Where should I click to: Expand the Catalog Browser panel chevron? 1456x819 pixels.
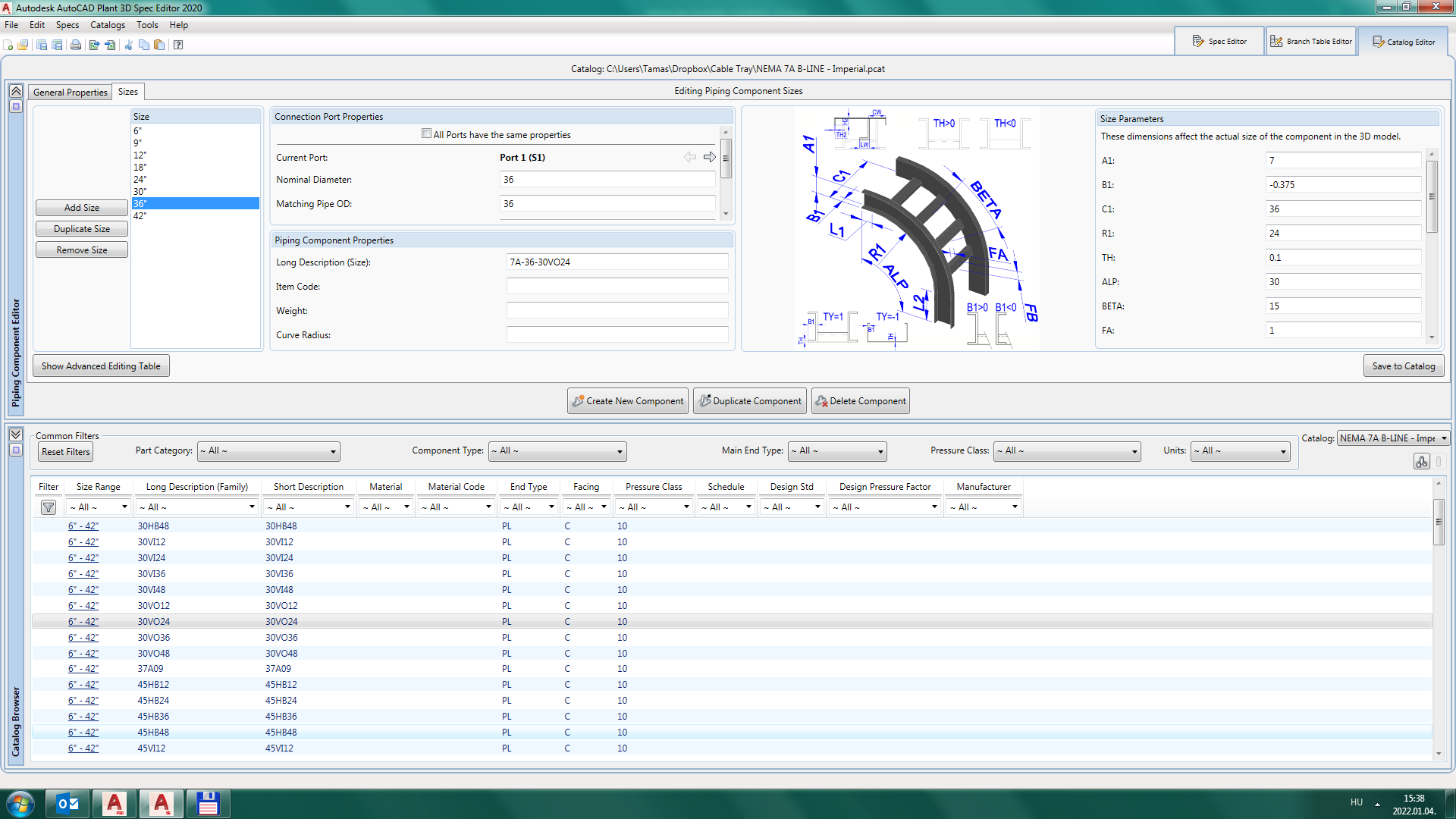click(x=16, y=435)
